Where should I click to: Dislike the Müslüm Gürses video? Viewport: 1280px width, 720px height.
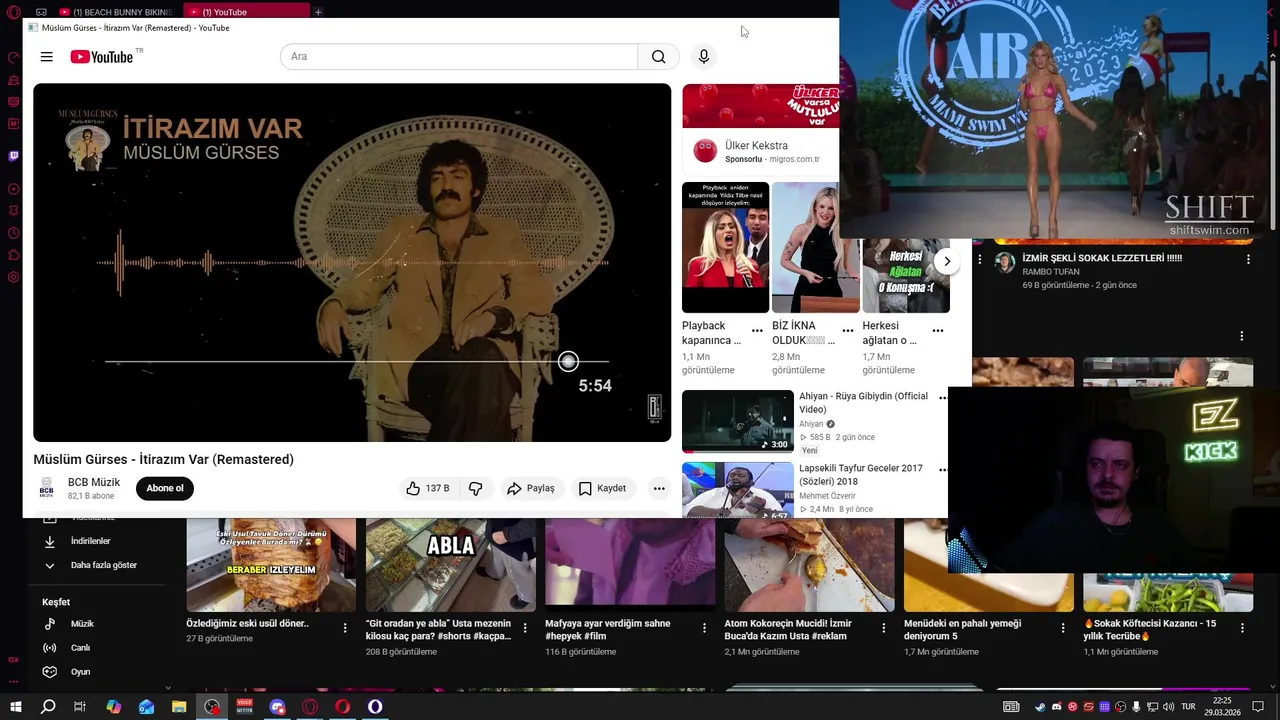(x=476, y=488)
